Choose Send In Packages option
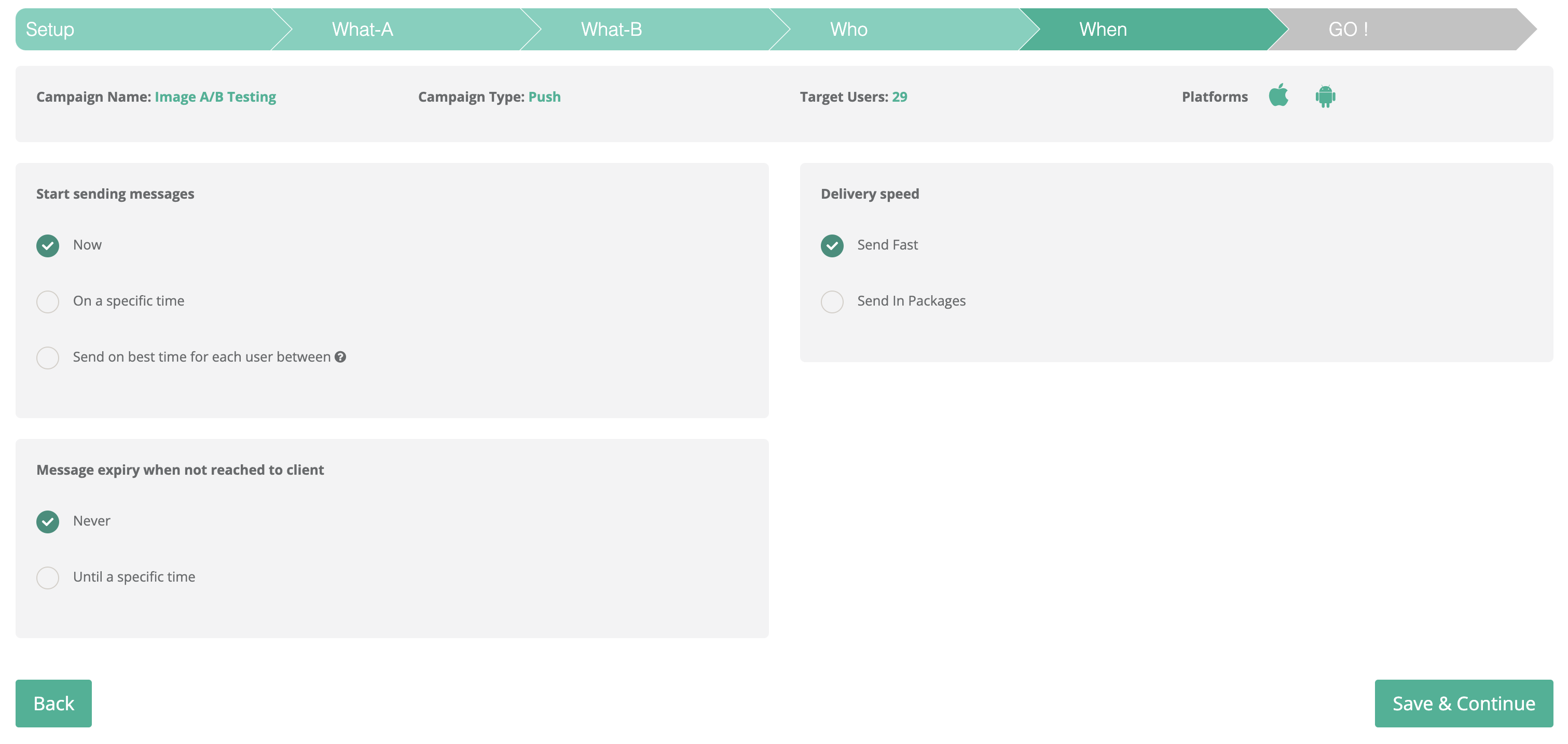The height and width of the screenshot is (744, 1568). (x=832, y=301)
